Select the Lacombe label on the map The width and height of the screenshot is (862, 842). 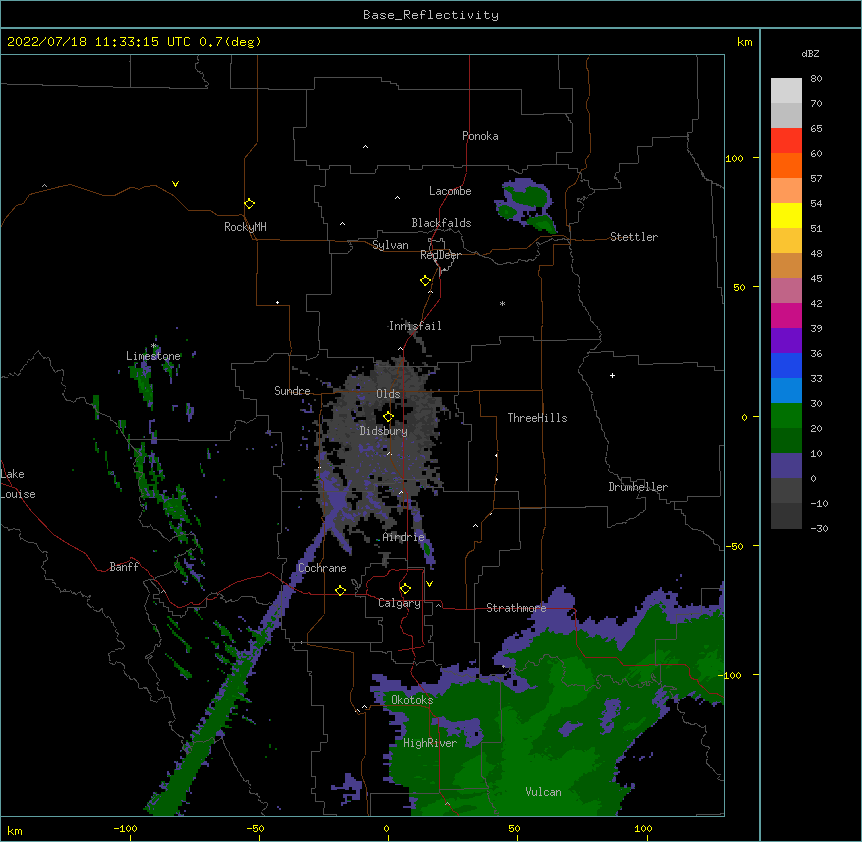click(x=450, y=191)
